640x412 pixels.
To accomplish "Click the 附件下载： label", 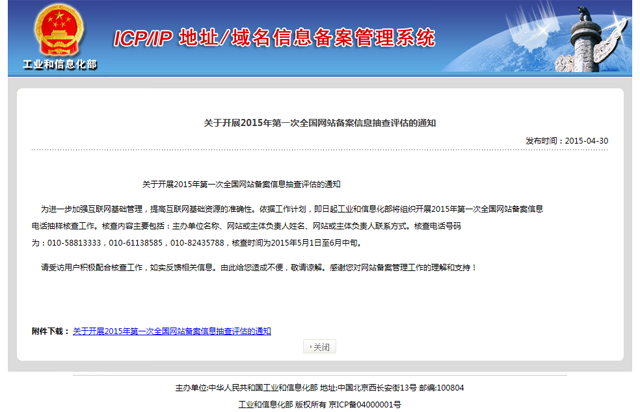I will coord(51,331).
